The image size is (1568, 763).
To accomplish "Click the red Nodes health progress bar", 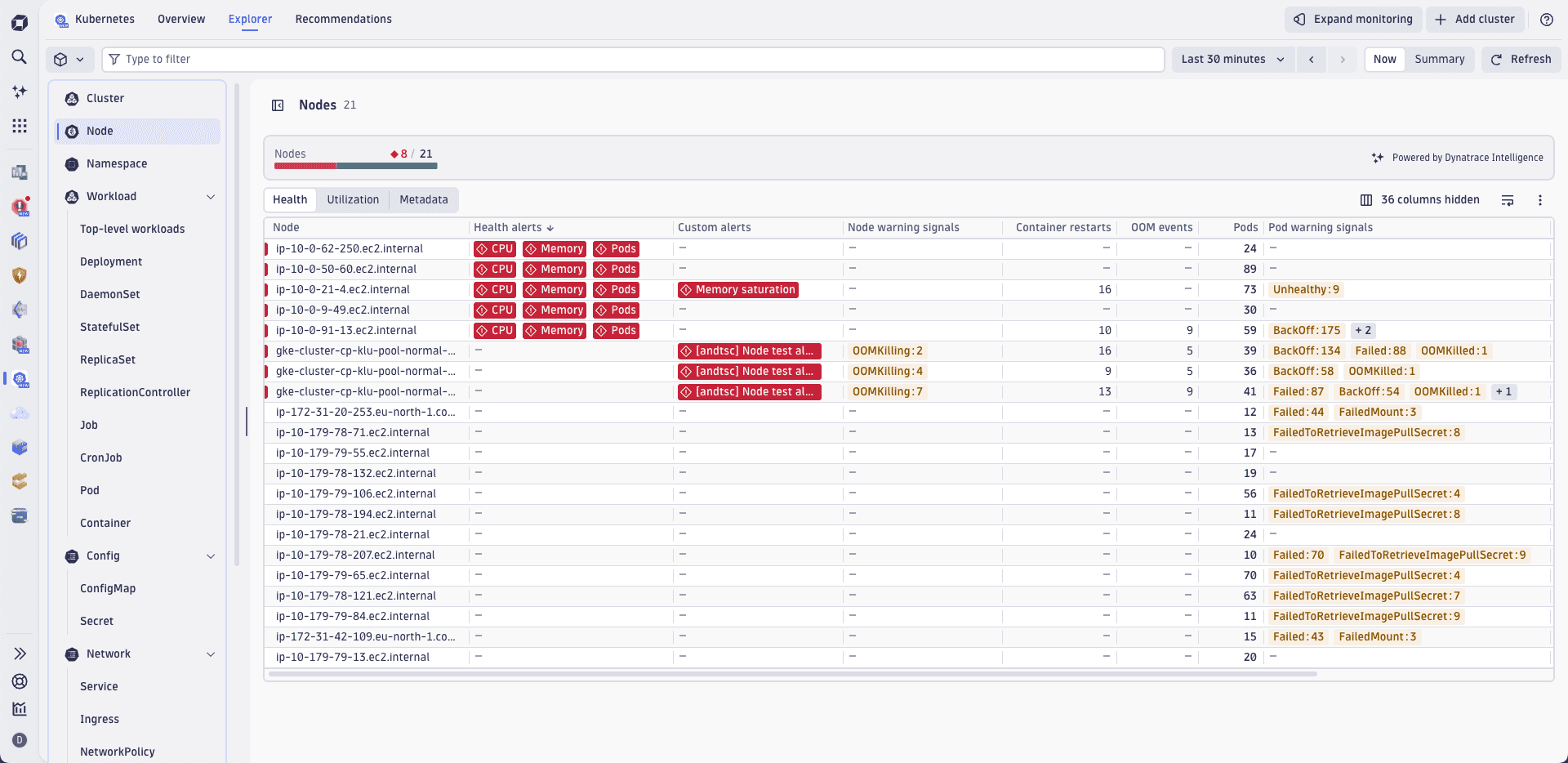I will [x=306, y=165].
